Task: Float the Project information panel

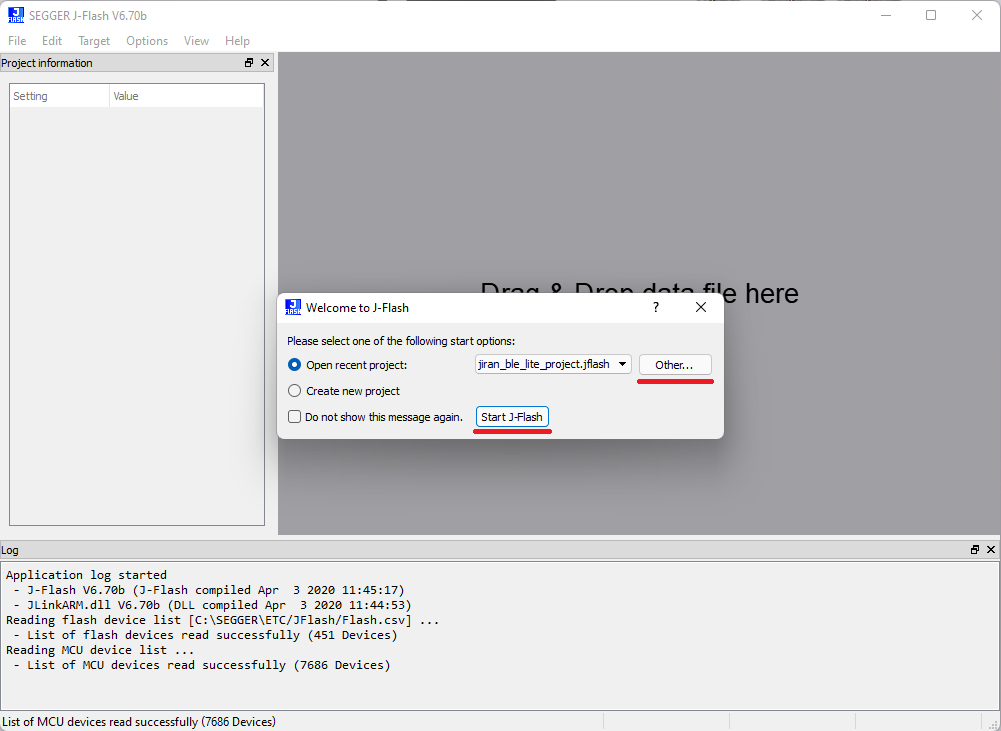Action: coord(249,63)
